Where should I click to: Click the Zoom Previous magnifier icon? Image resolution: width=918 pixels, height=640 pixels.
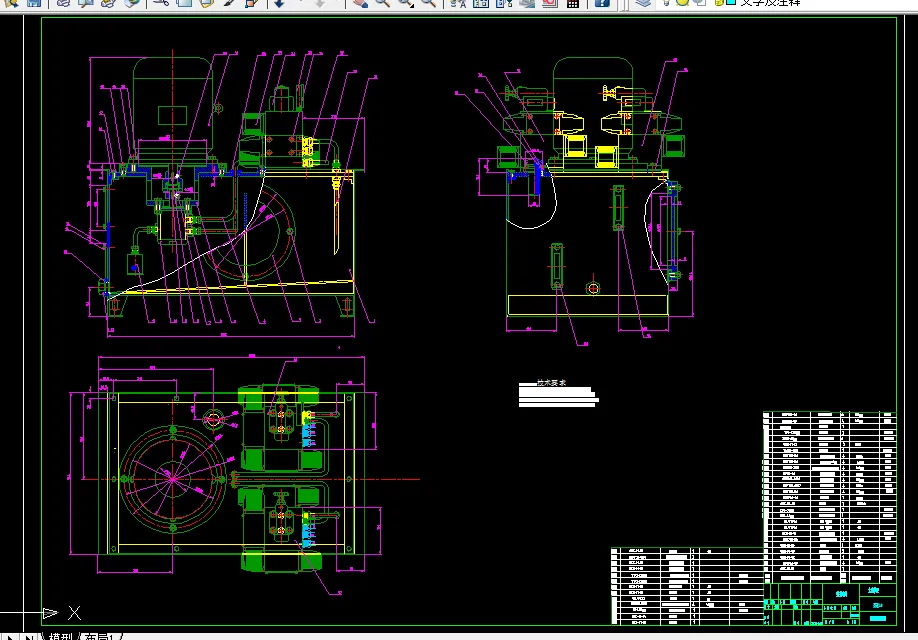429,3
